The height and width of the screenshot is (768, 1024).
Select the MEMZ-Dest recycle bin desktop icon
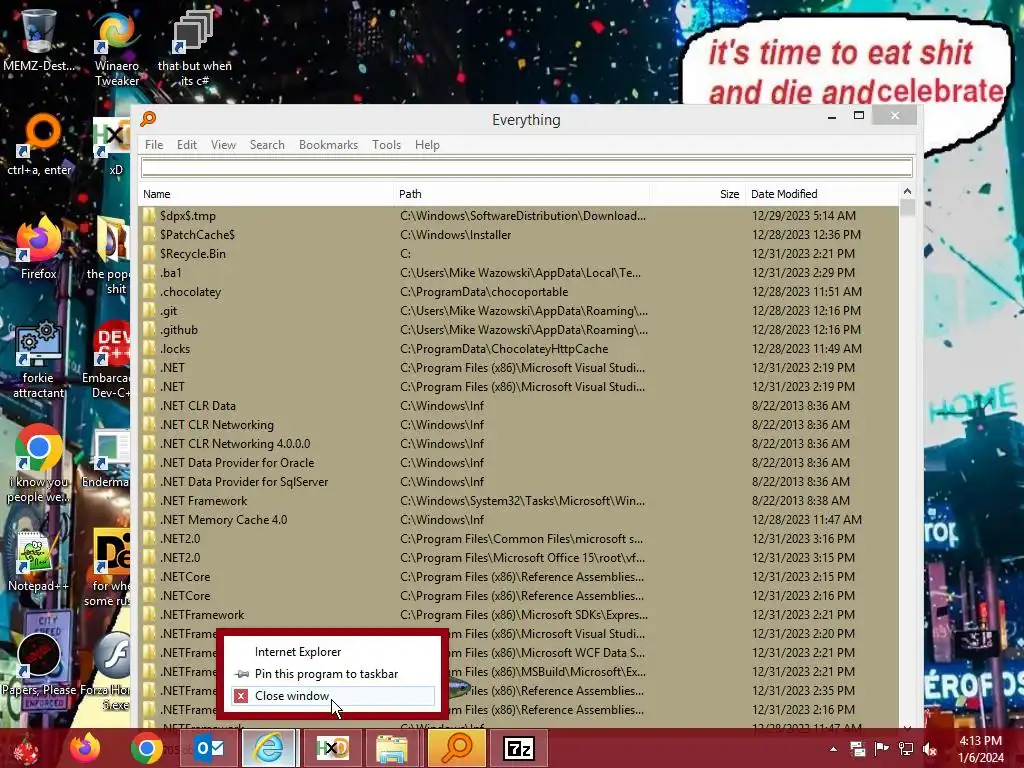point(38,40)
